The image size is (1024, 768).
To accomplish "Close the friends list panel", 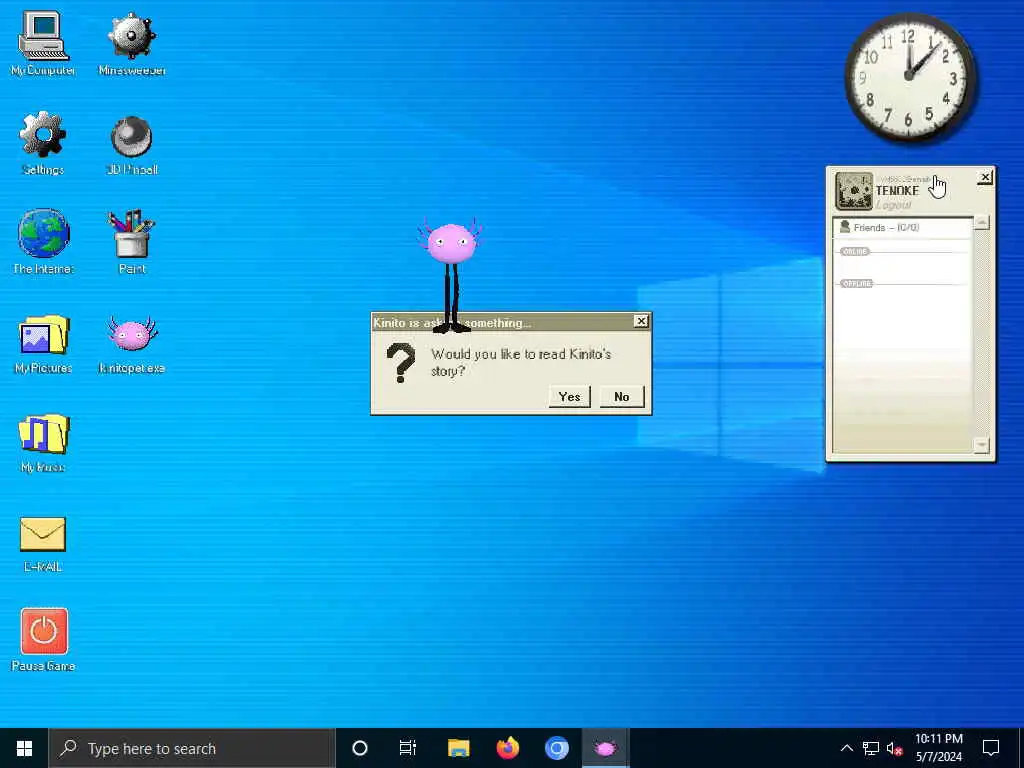I will click(x=985, y=177).
